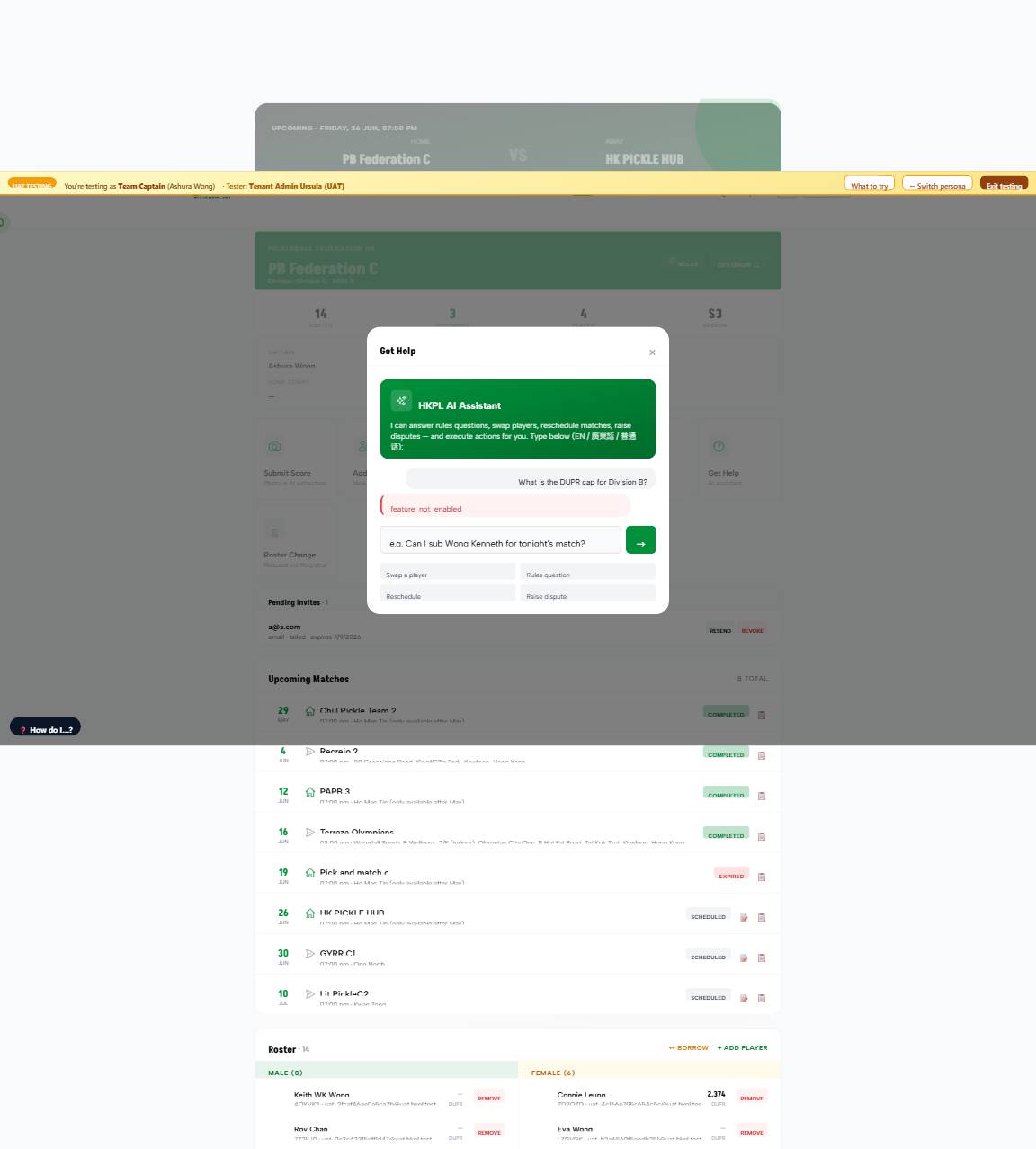Click the SCHEDULED badge for GYRR C1
The height and width of the screenshot is (1149, 1036).
708,956
